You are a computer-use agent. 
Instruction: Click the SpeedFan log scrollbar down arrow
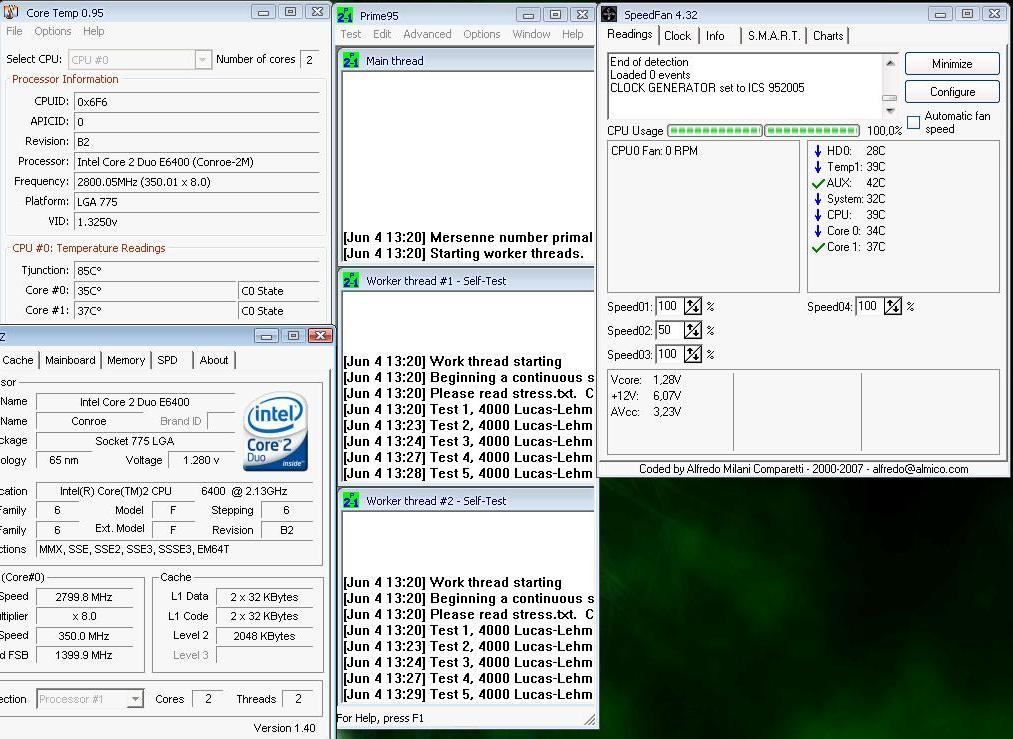890,110
